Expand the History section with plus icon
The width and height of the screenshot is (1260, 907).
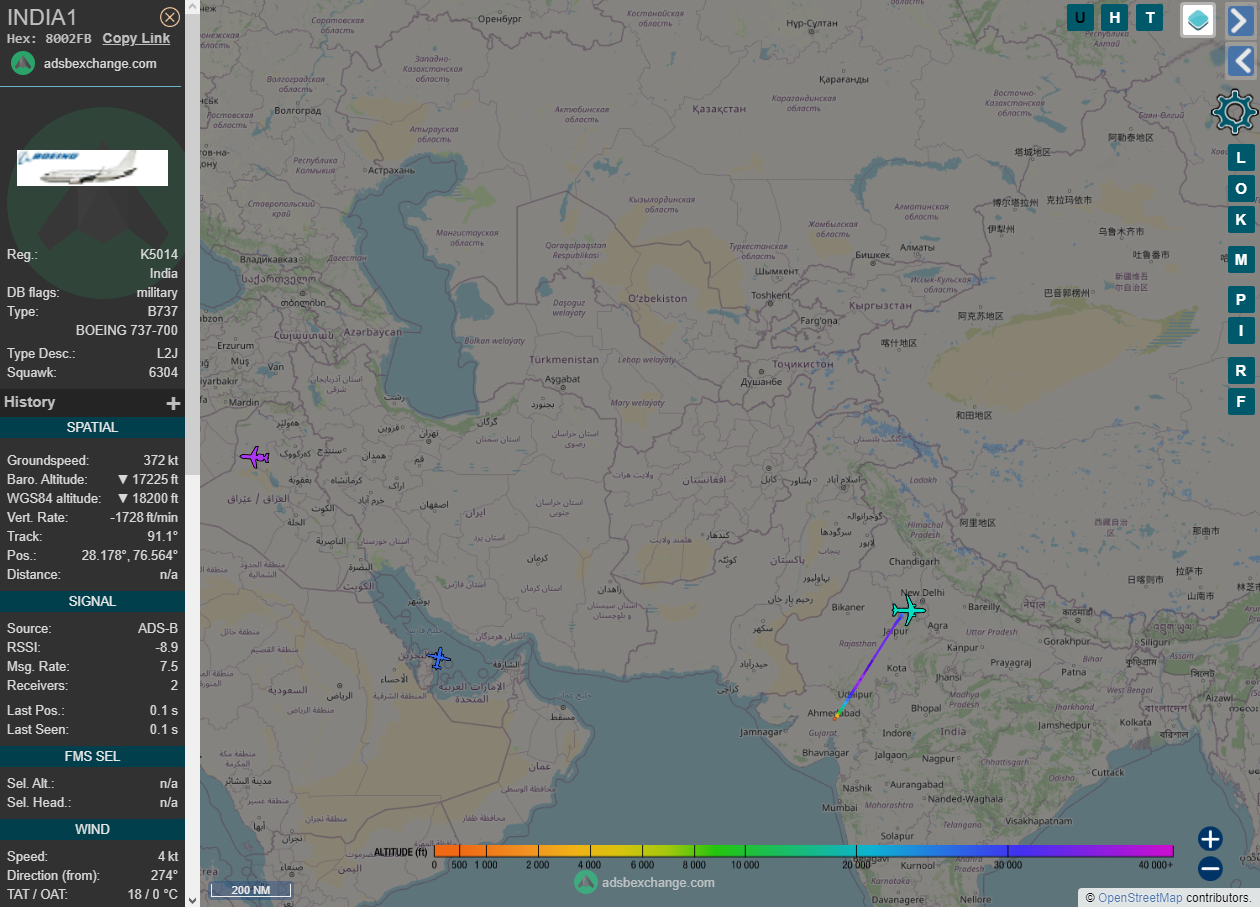coord(173,403)
